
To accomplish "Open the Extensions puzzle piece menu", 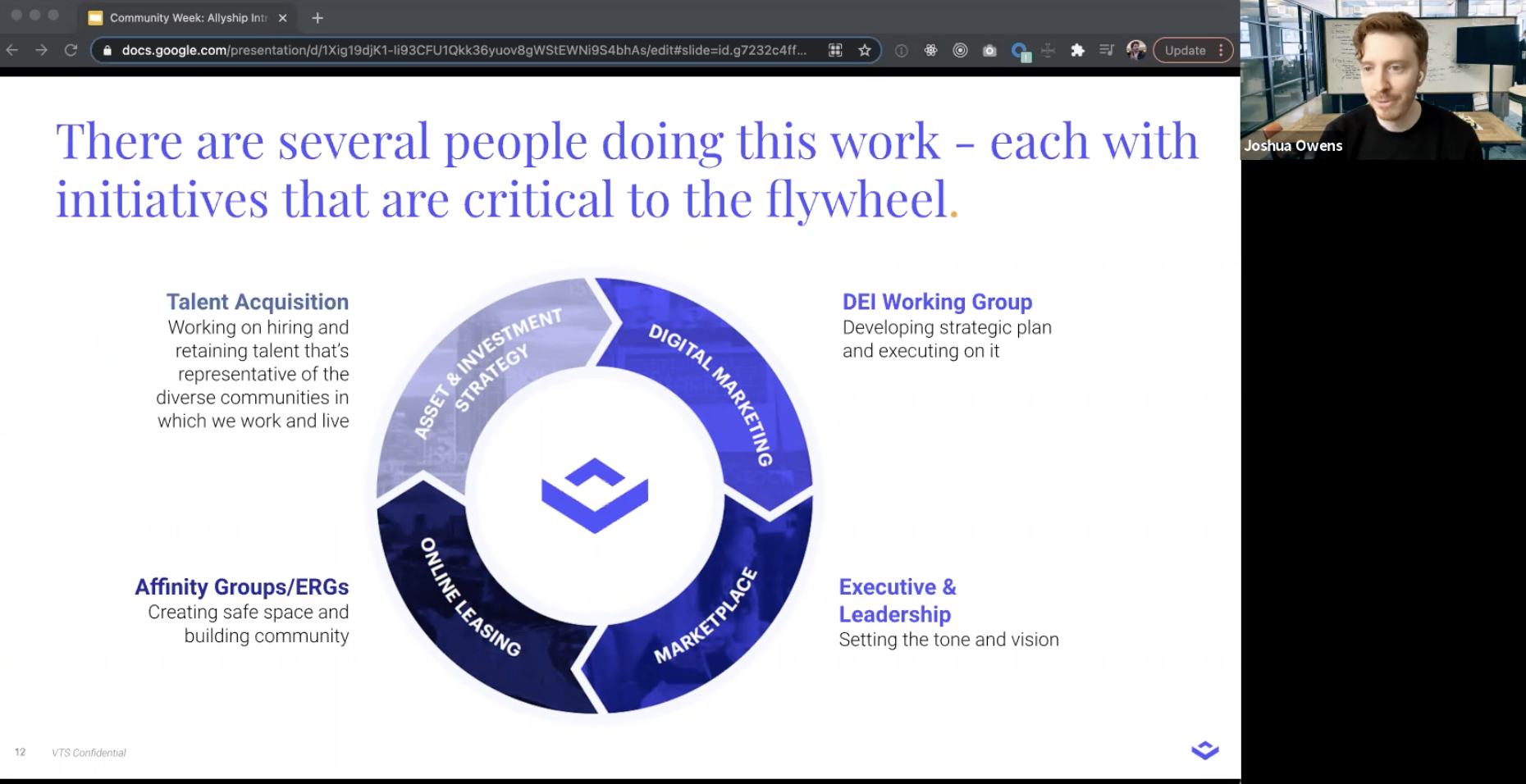I will click(1077, 50).
